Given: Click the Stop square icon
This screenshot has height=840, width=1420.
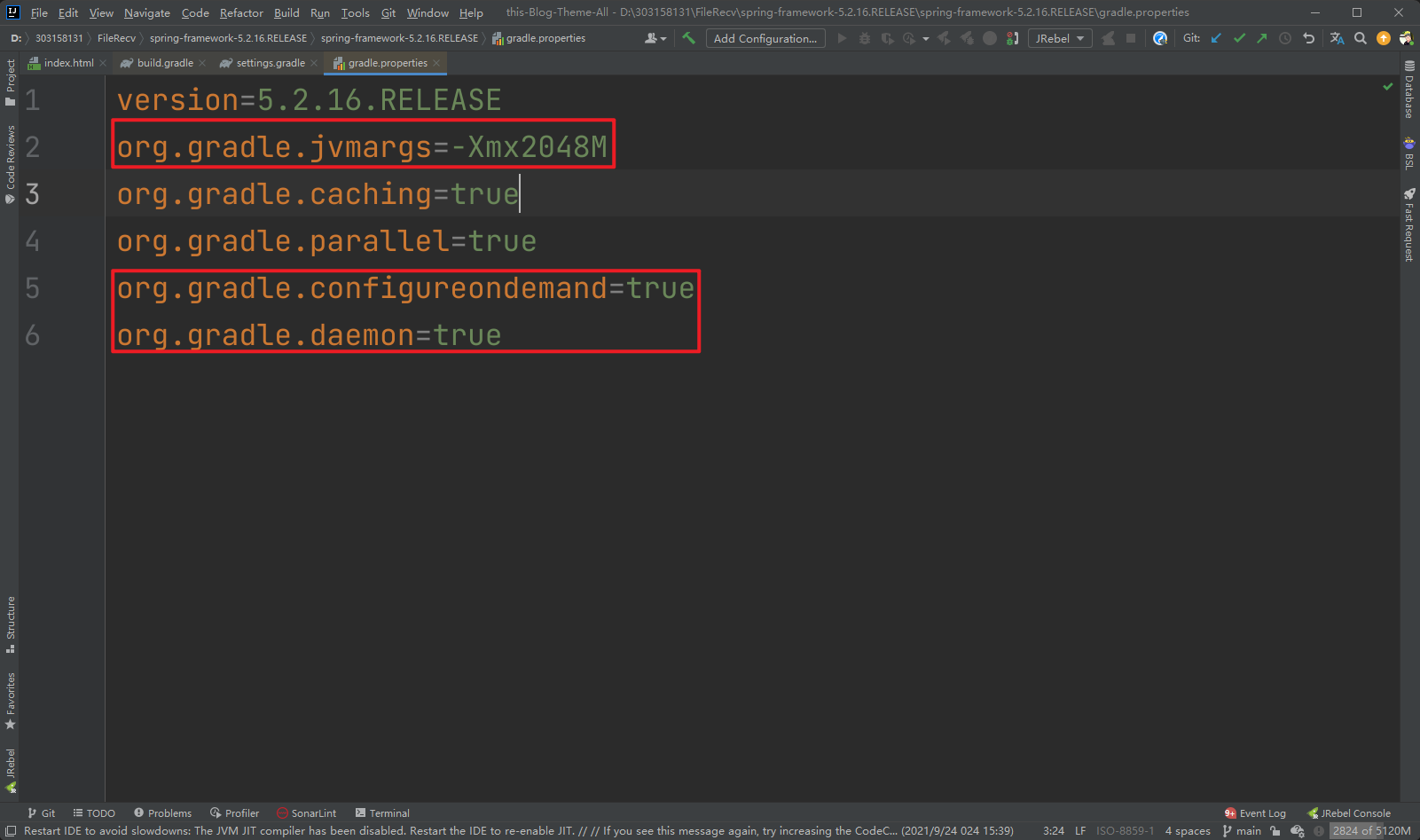Looking at the screenshot, I should [x=1131, y=38].
